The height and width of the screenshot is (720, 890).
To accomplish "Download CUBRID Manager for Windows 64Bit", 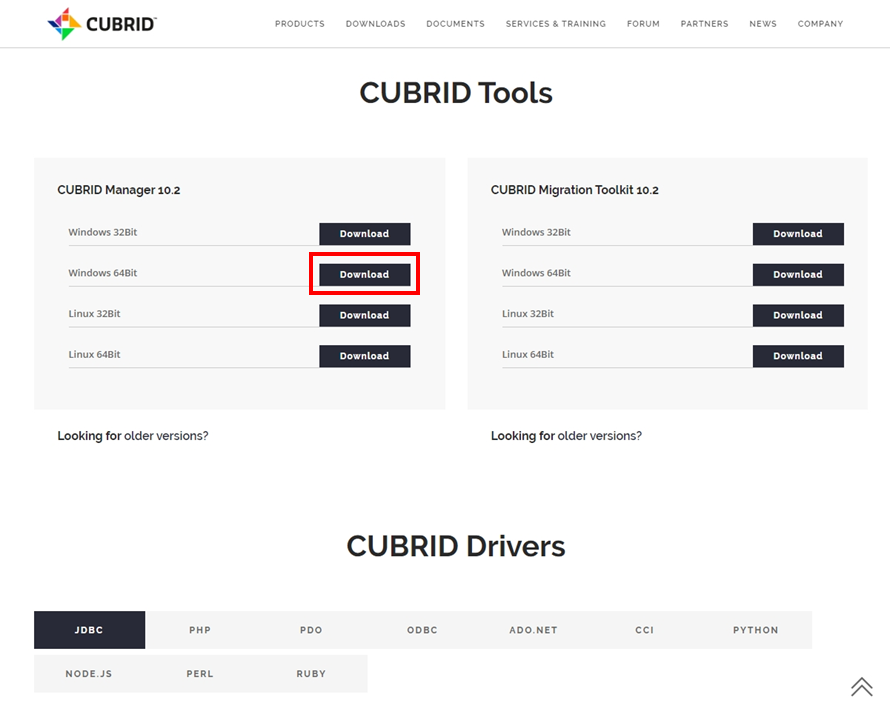I will point(364,275).
